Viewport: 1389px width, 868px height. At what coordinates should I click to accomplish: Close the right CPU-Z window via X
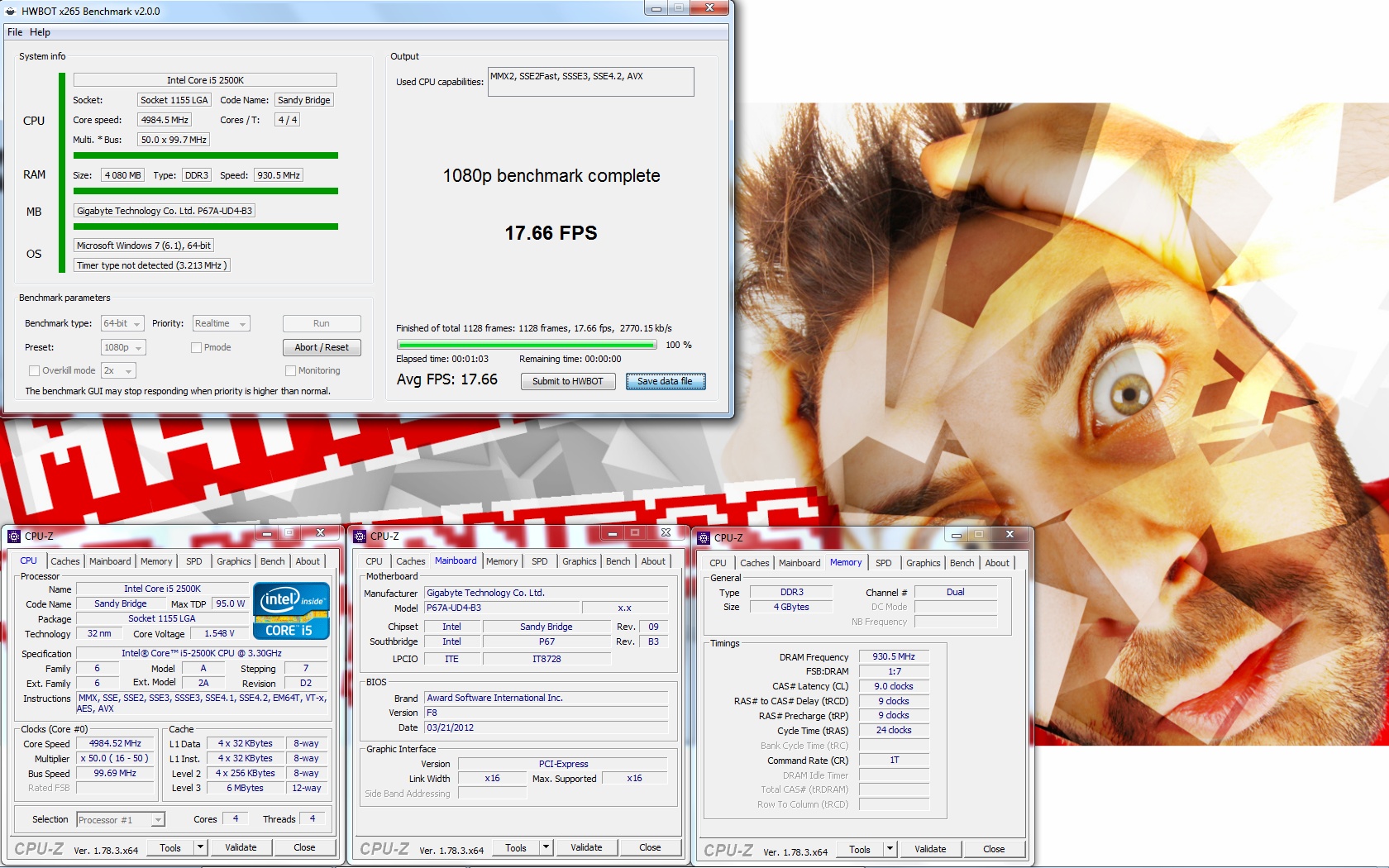pos(1010,535)
